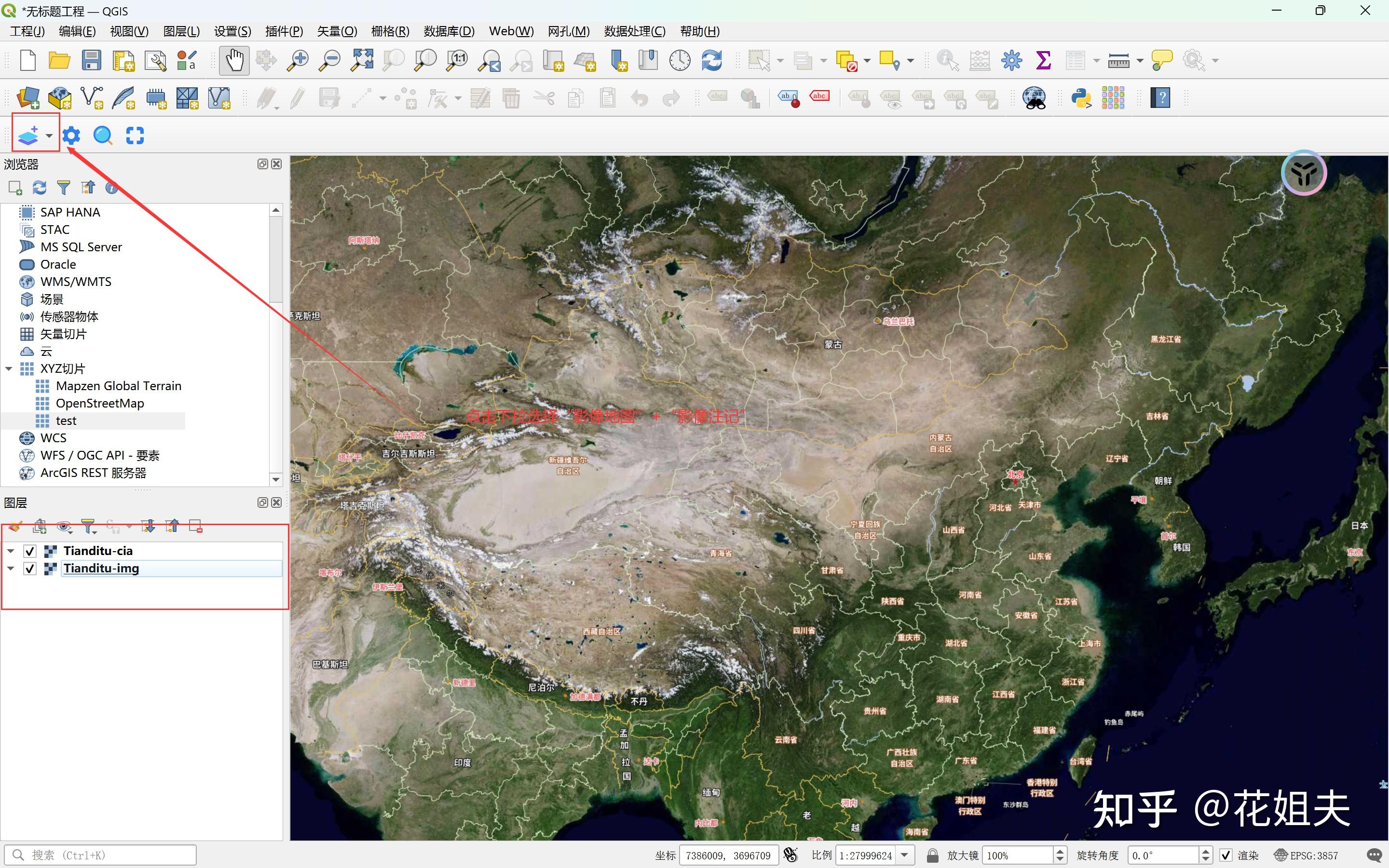Open the Python console
1389x868 pixels.
coord(1081,98)
